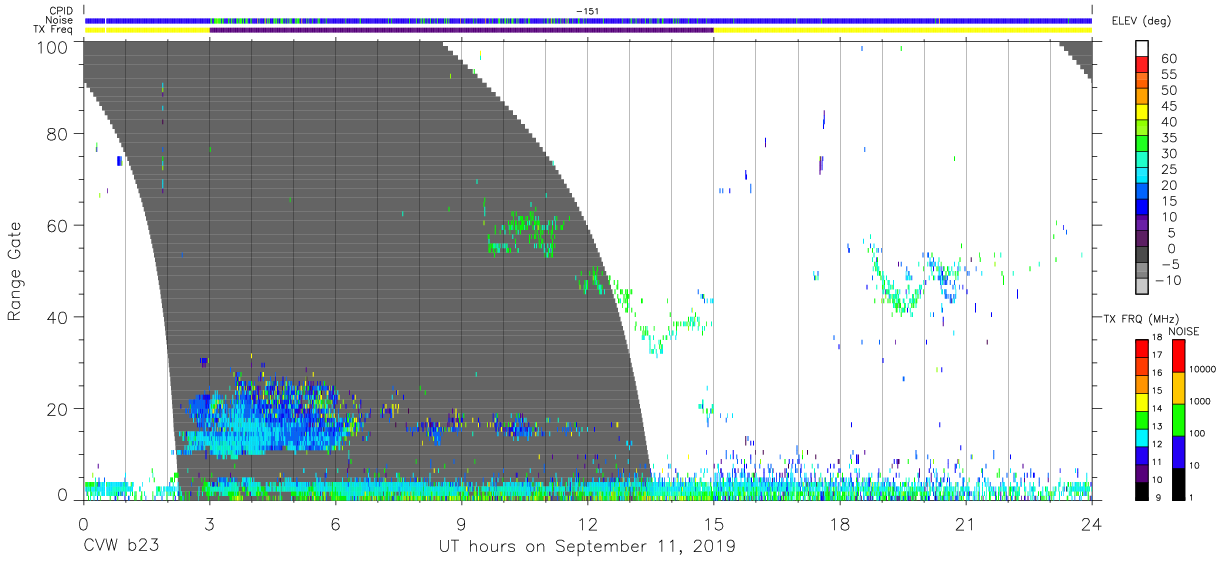Select the red swatch in the TX FRQ colorbar
This screenshot has width=1228, height=567.
click(x=1142, y=349)
